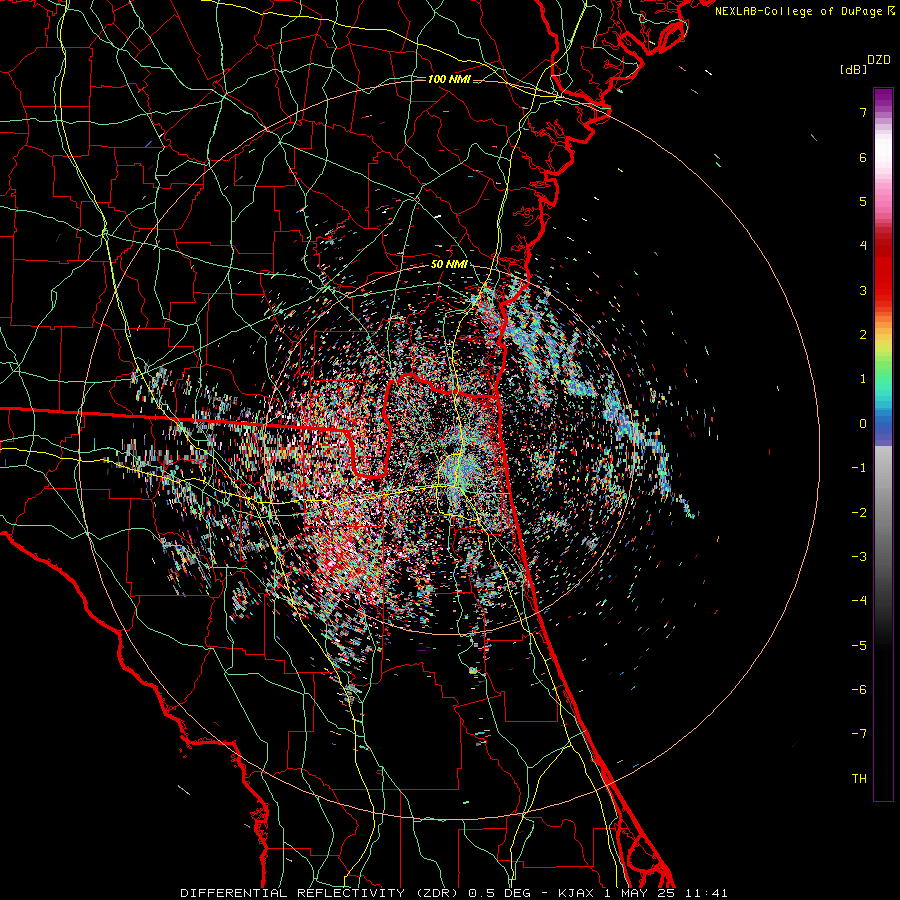Click the DZD product label above color scale

pos(879,60)
